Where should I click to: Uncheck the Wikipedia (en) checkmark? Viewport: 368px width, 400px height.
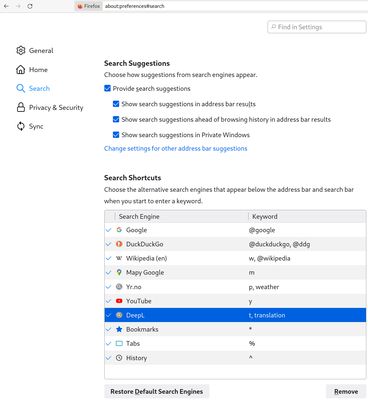click(108, 258)
